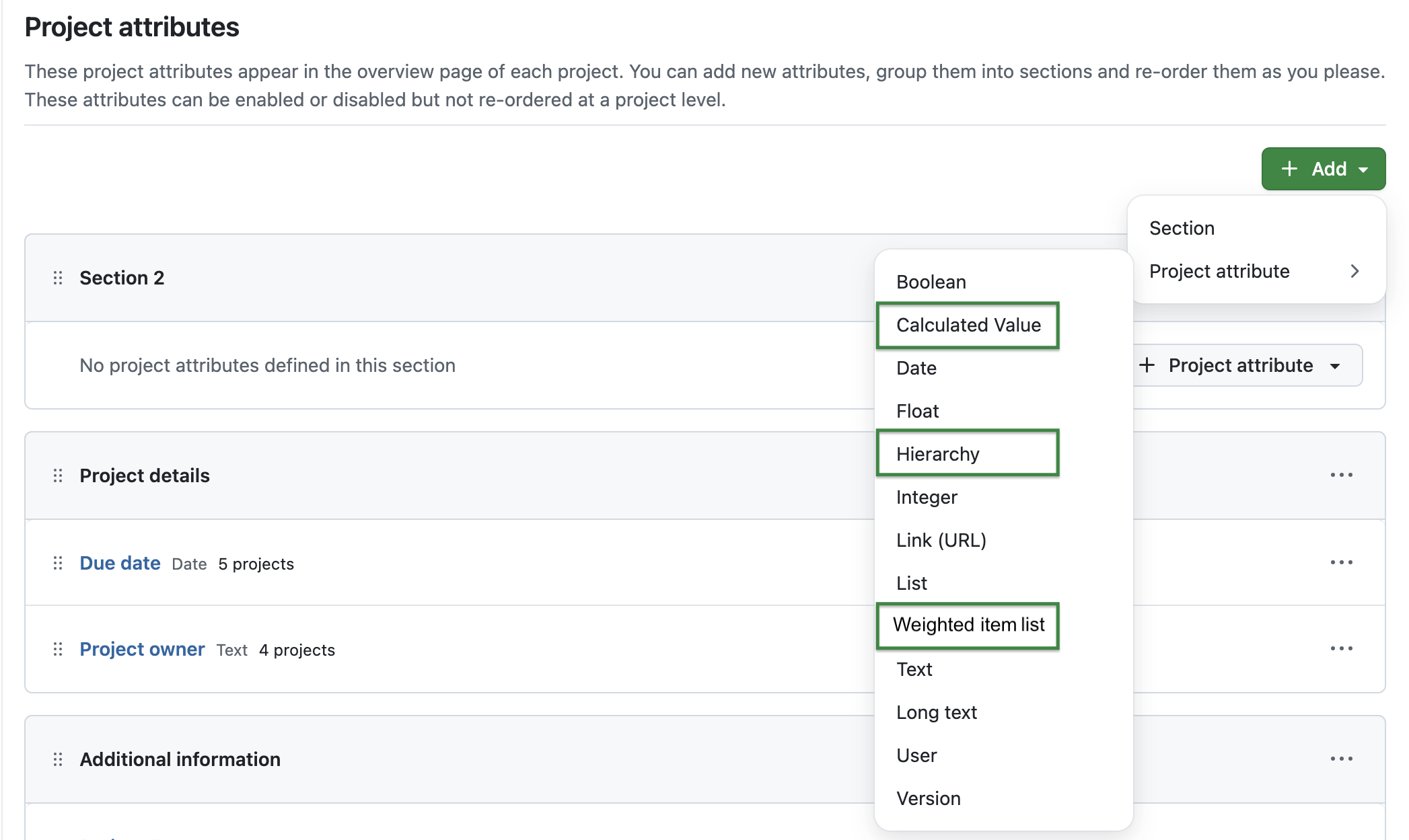Select Section from the Add menu
Screen dimensions: 1409x840
[x=1182, y=228]
